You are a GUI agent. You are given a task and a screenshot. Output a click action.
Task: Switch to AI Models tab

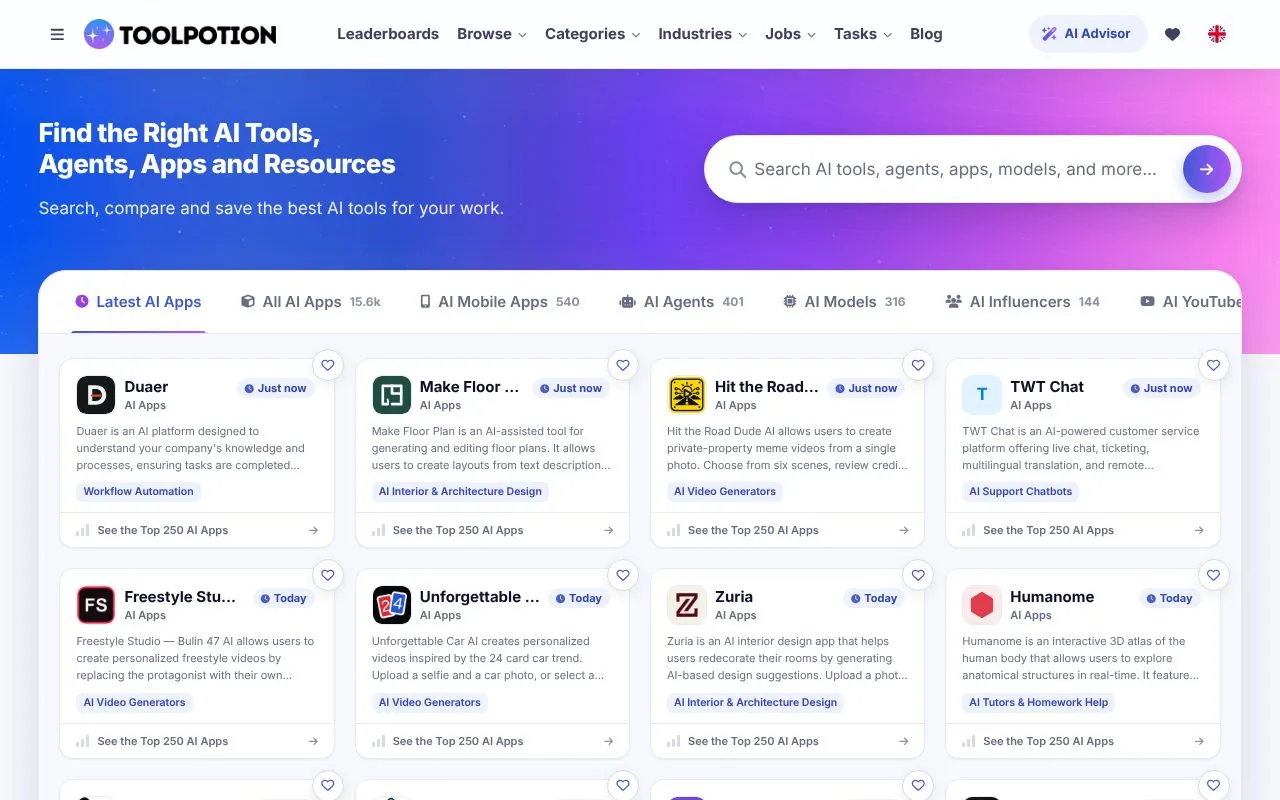[844, 302]
